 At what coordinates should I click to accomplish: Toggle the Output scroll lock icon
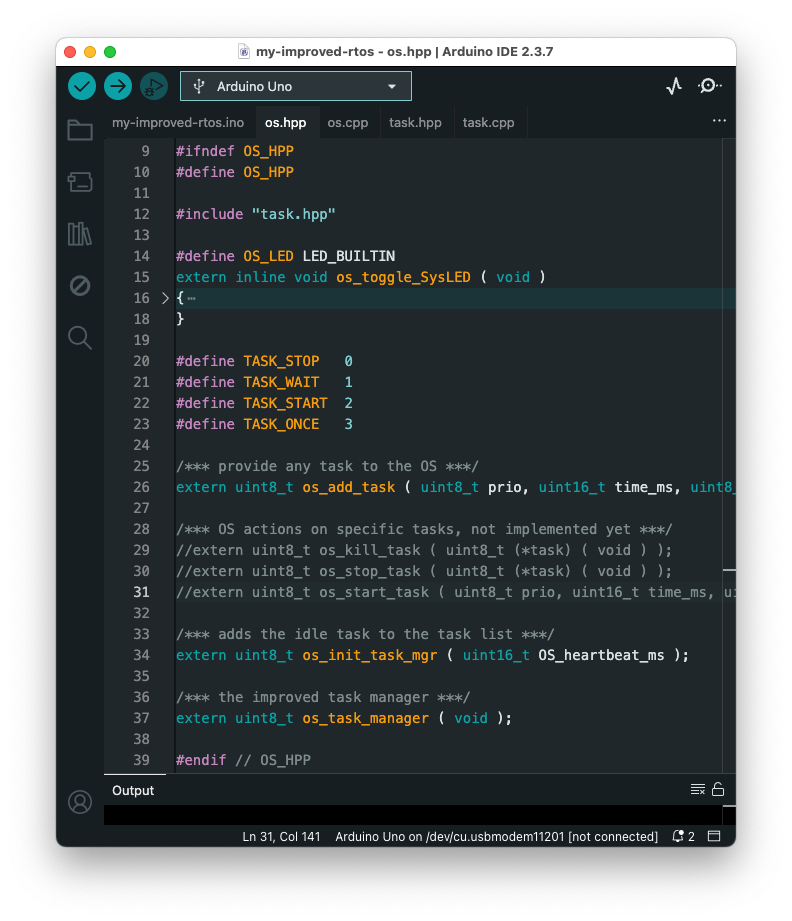click(717, 789)
